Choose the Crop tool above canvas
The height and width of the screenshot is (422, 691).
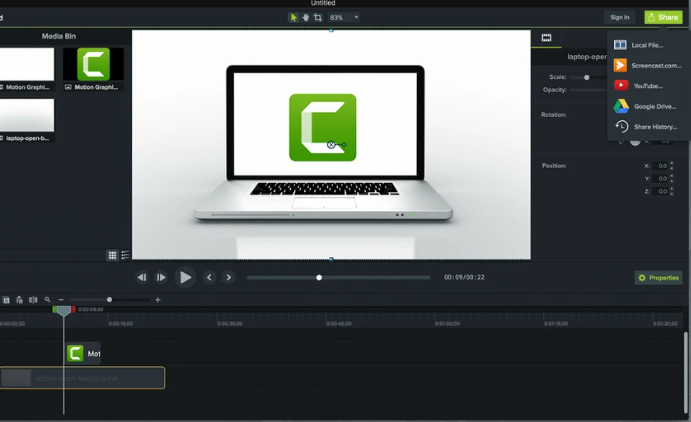click(x=318, y=18)
